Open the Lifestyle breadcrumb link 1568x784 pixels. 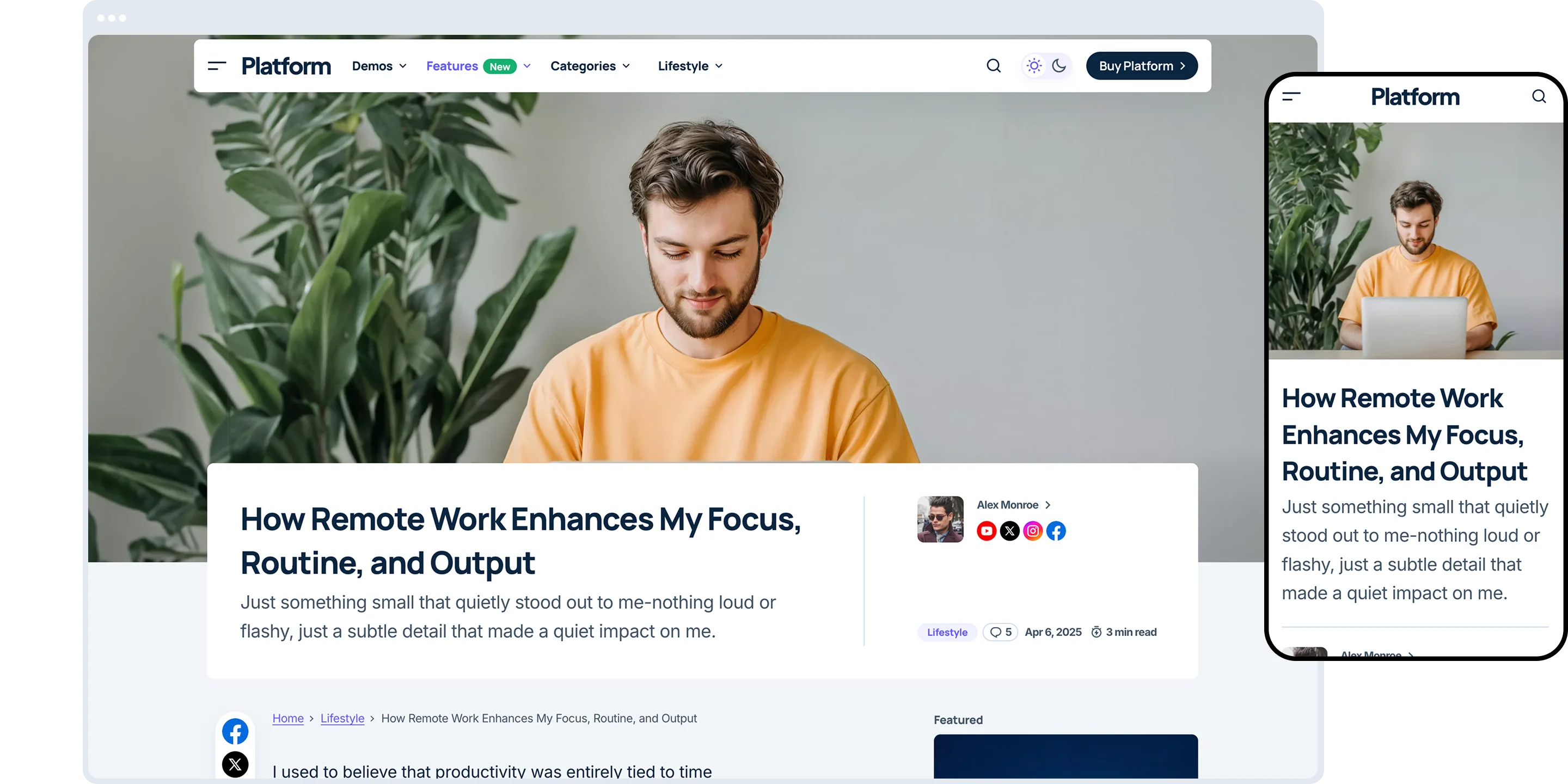(x=342, y=718)
